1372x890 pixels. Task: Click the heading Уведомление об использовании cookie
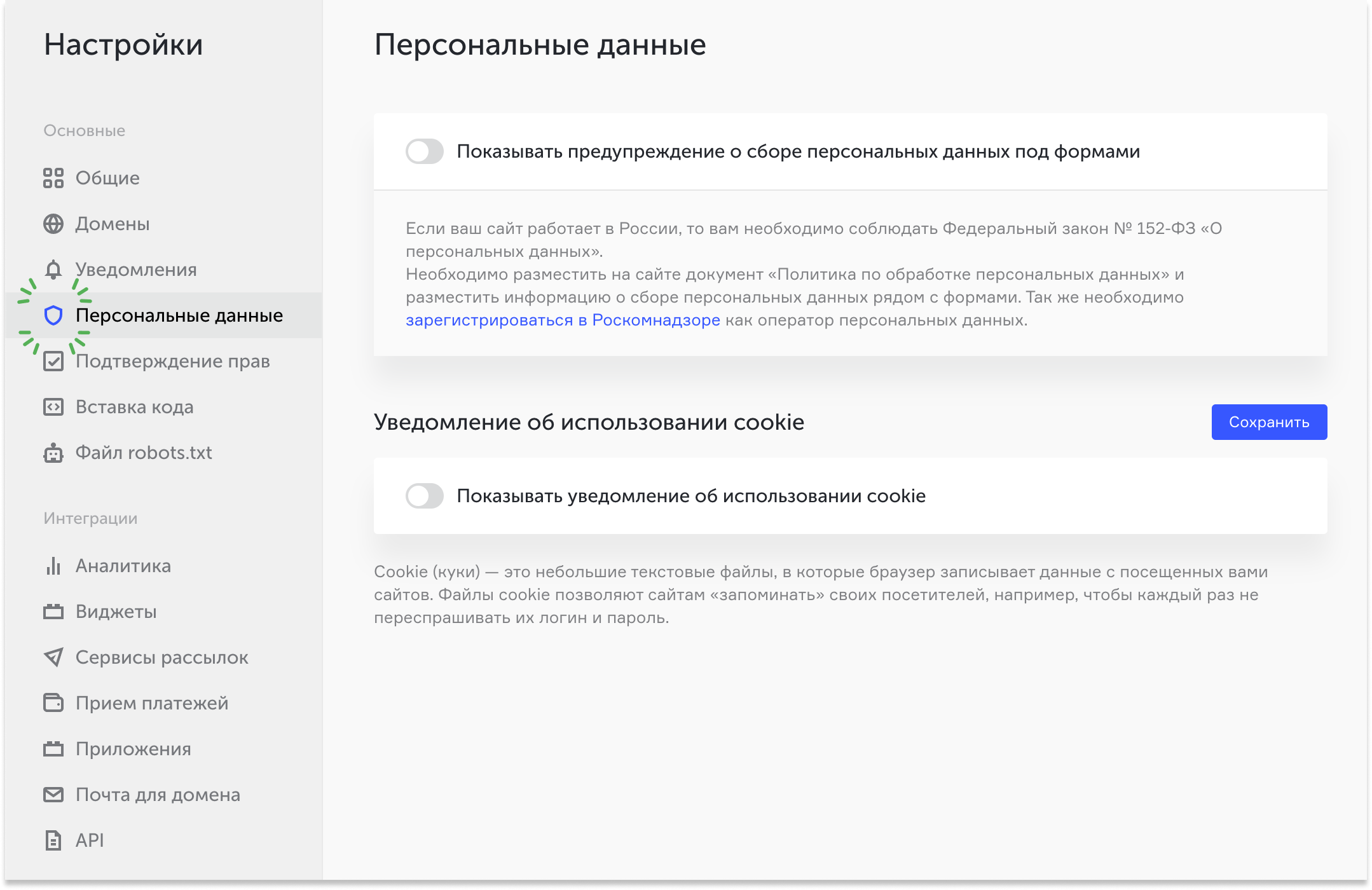pos(589,422)
